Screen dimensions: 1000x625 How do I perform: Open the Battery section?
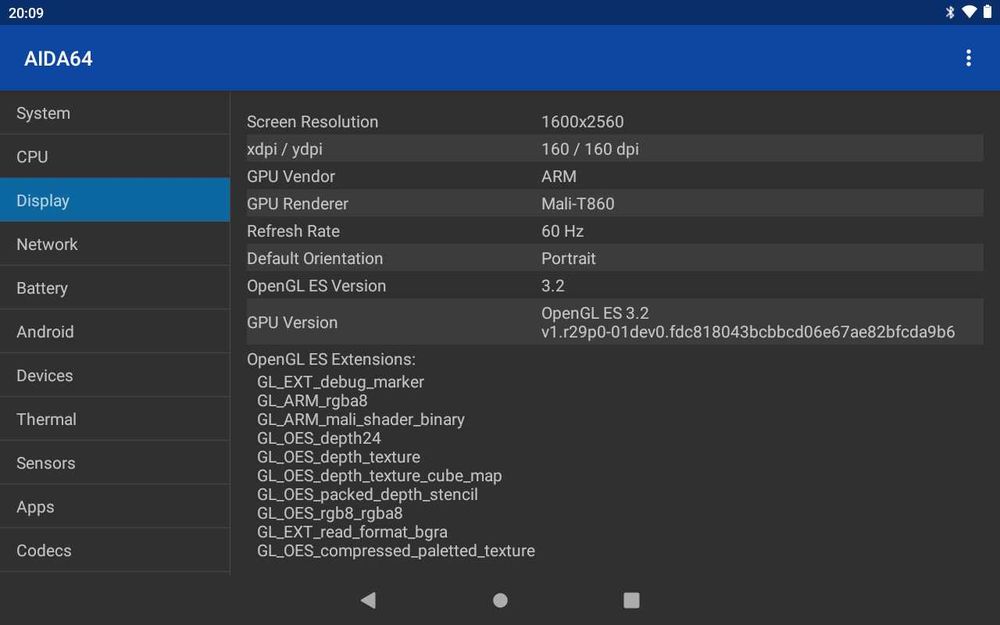point(115,288)
